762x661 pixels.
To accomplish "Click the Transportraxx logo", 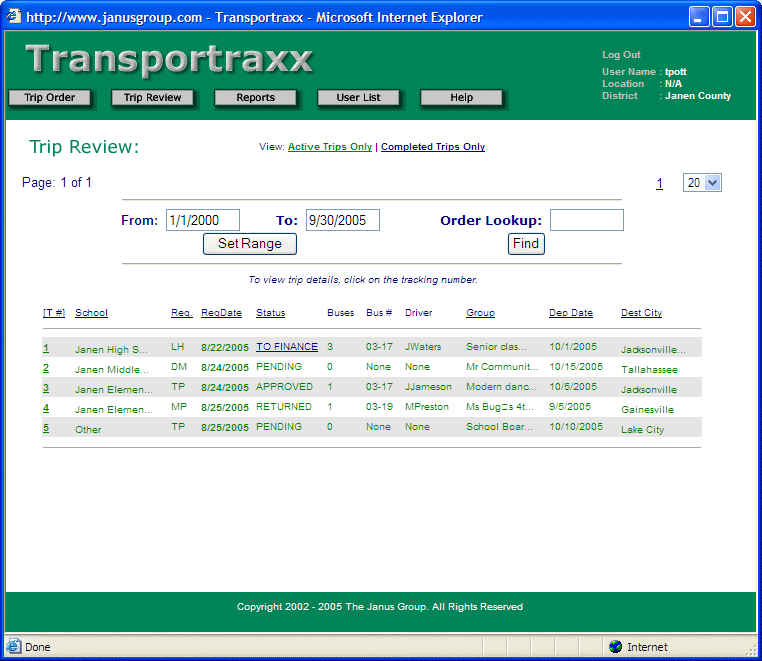I will [x=169, y=59].
